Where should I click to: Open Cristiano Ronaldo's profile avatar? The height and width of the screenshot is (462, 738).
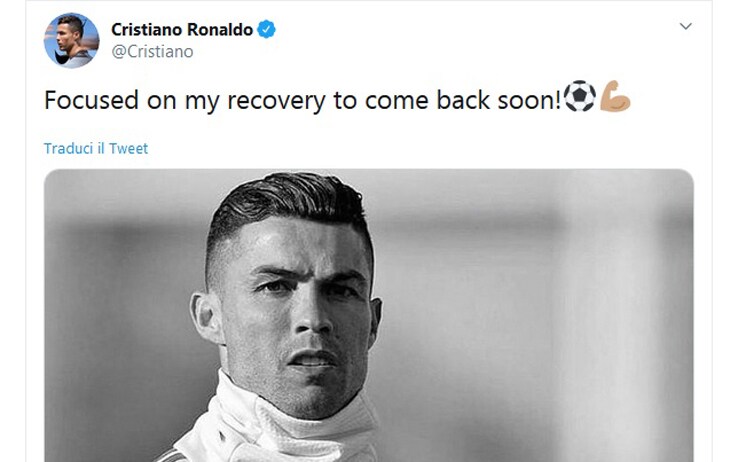[72, 40]
